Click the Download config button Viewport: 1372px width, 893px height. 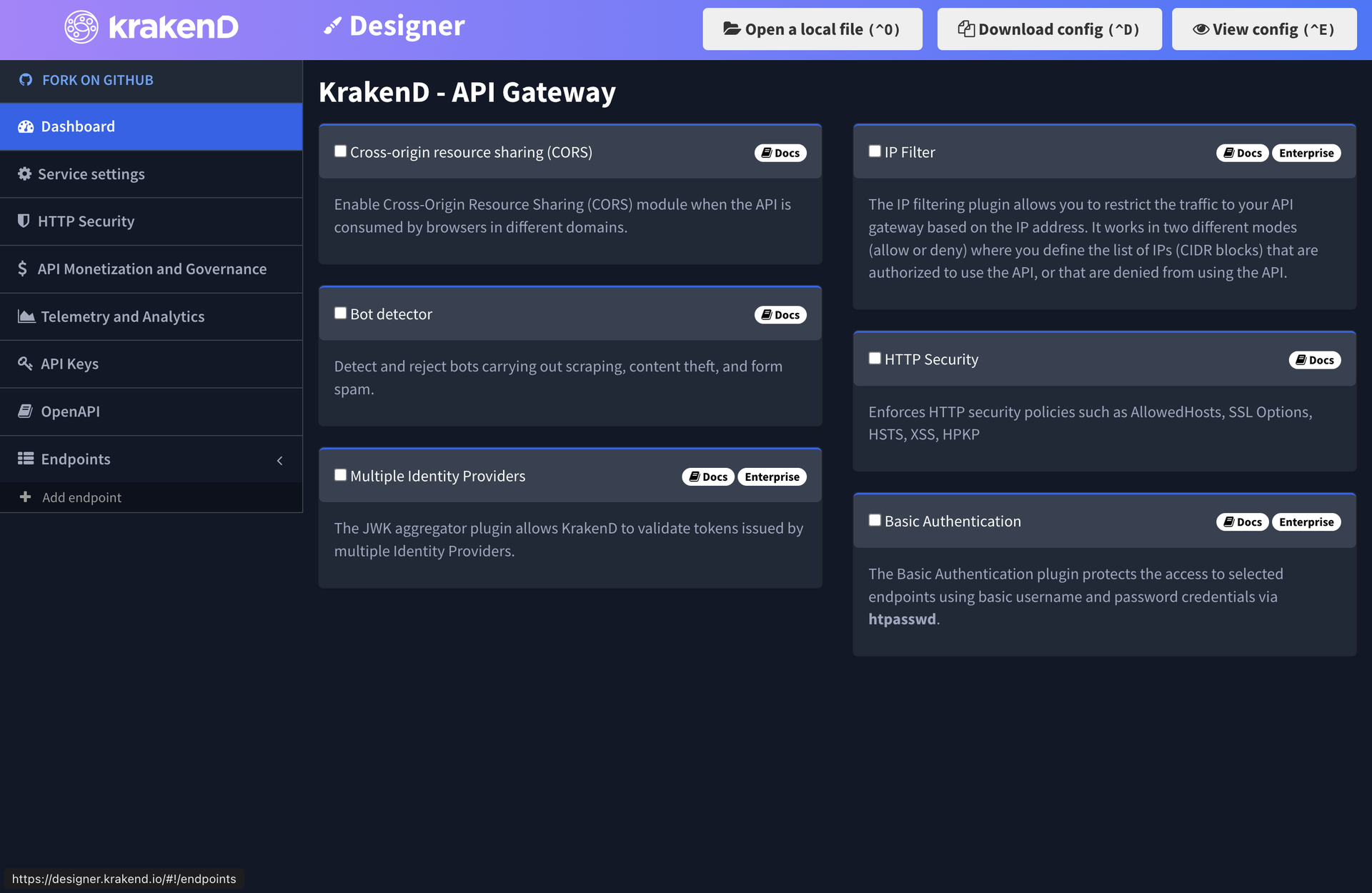tap(1050, 29)
